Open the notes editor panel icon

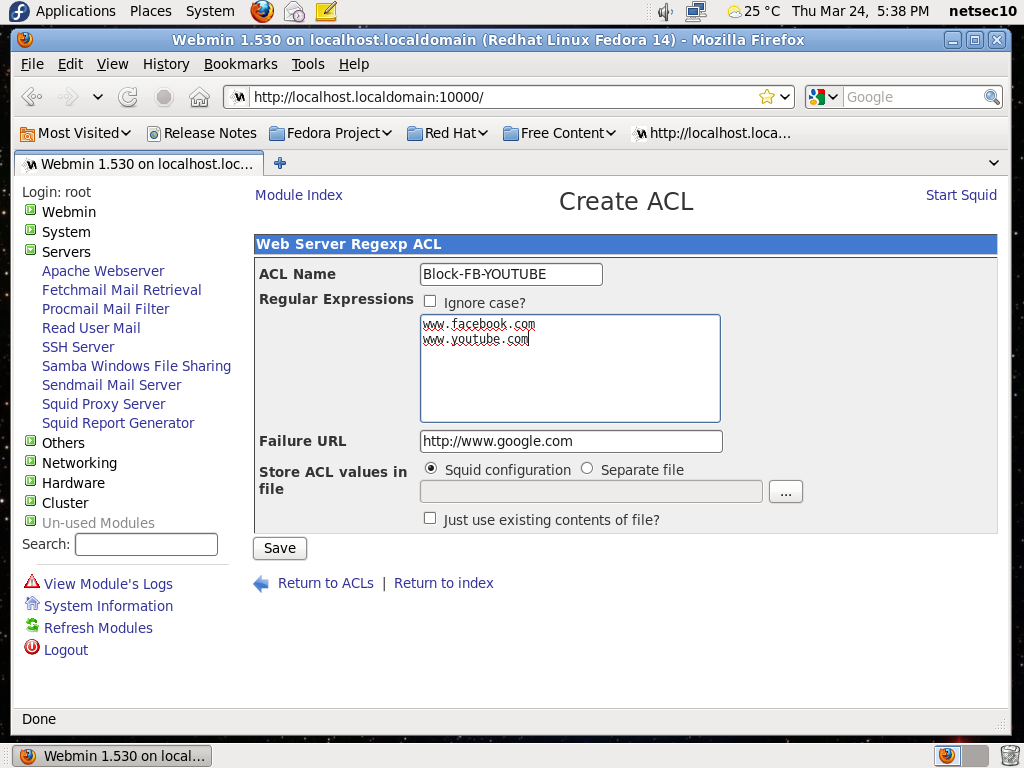tap(325, 11)
